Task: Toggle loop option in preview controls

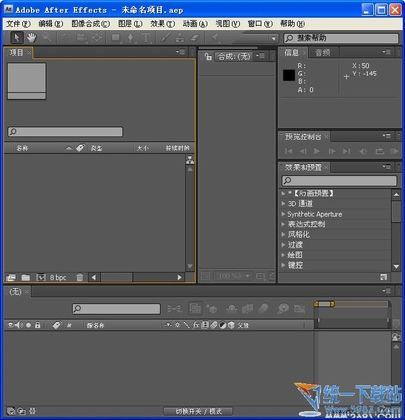Action: [x=380, y=151]
